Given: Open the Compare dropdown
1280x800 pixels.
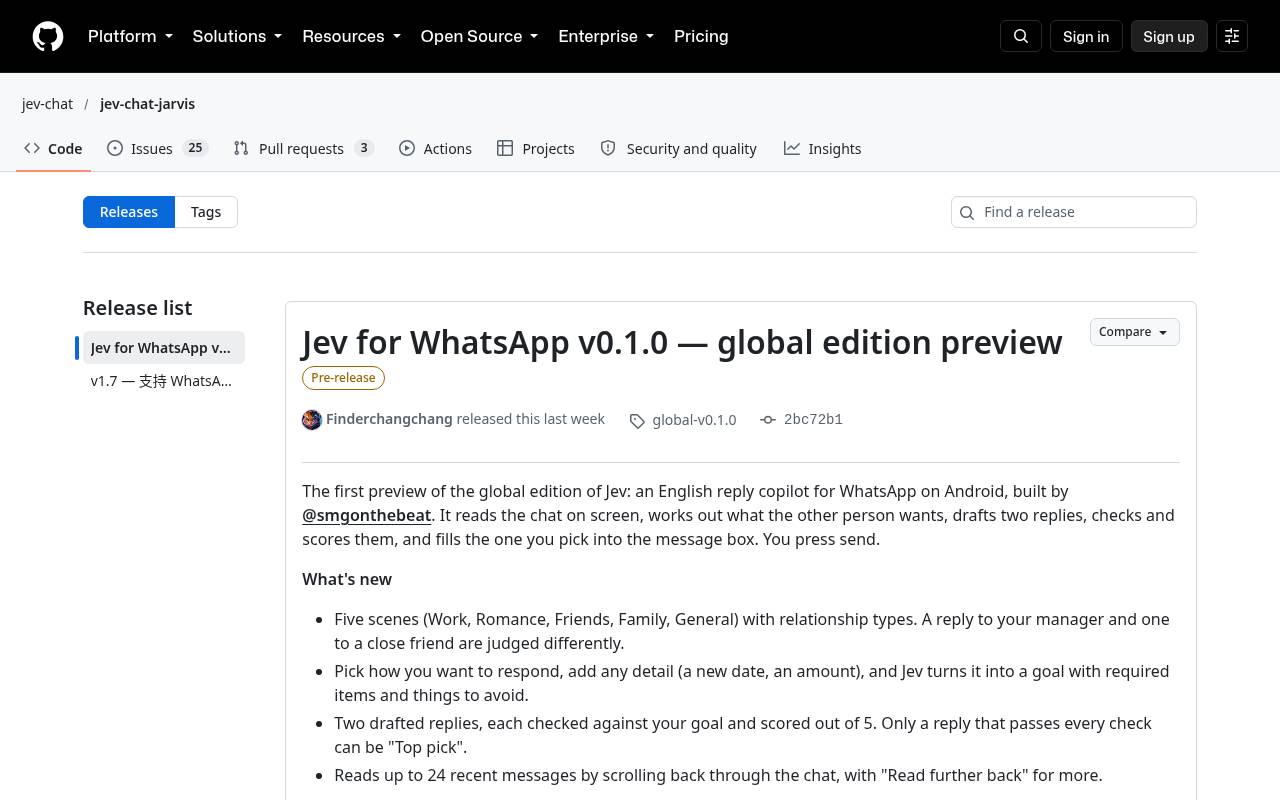Looking at the screenshot, I should (x=1134, y=332).
